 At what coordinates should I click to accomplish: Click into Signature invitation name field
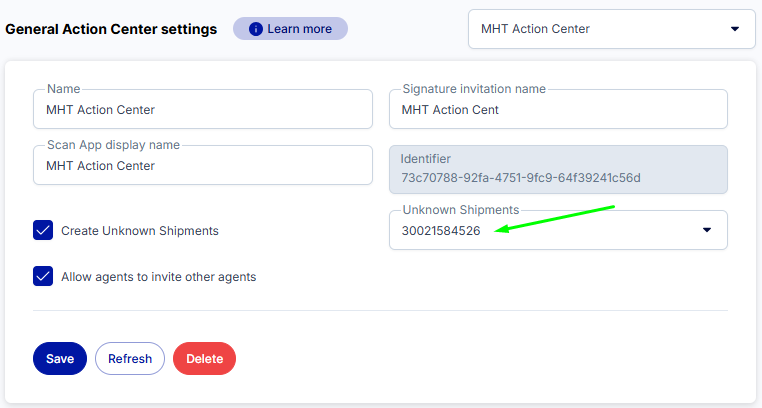(x=558, y=109)
